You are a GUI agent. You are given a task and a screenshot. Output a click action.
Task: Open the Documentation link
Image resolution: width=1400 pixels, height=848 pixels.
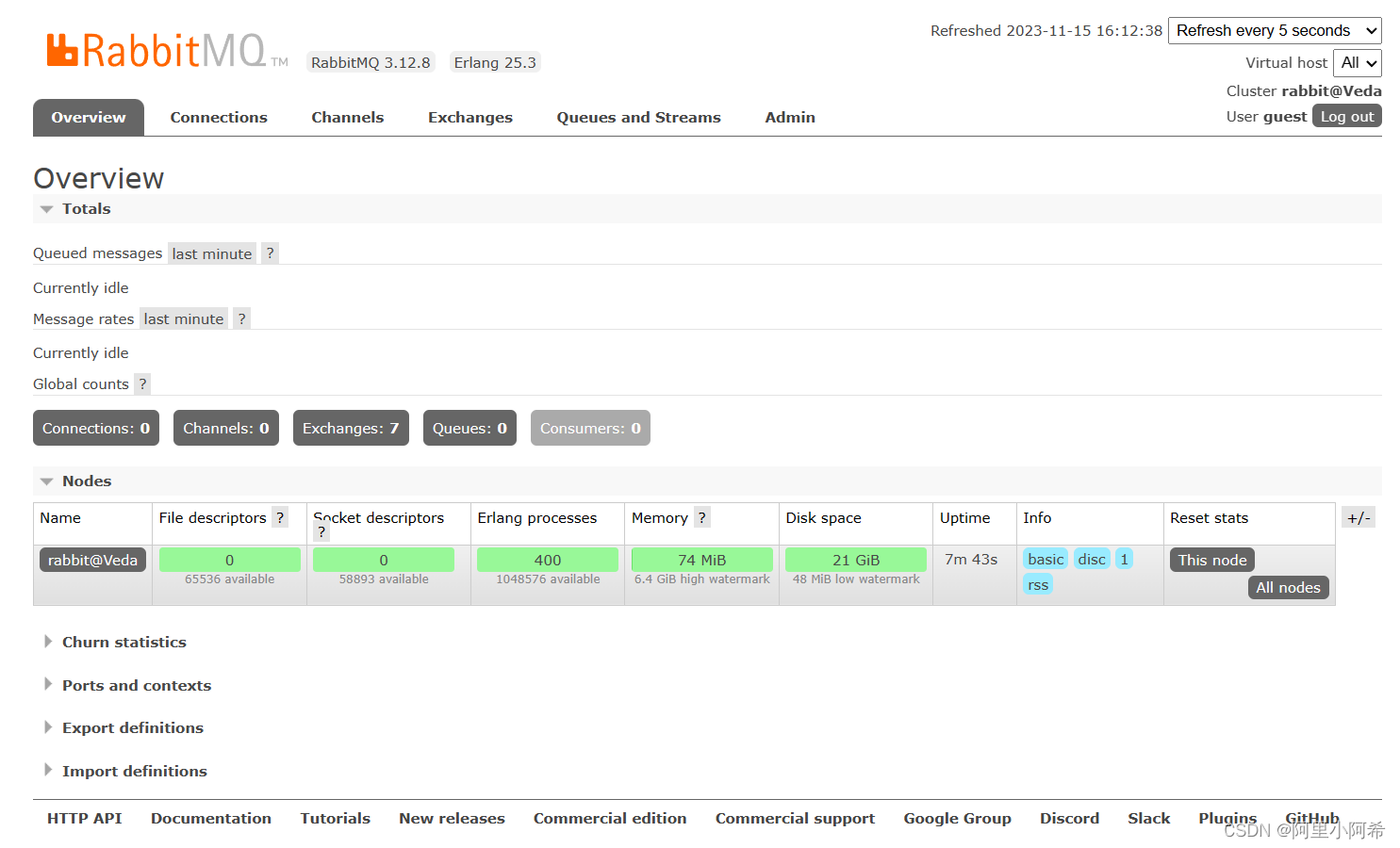(x=210, y=818)
